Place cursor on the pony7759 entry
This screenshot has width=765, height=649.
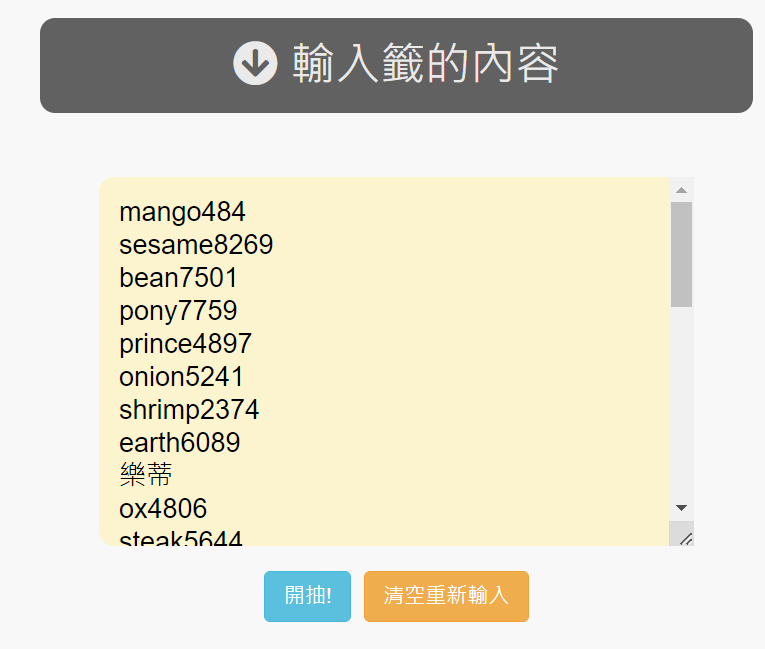pos(178,311)
